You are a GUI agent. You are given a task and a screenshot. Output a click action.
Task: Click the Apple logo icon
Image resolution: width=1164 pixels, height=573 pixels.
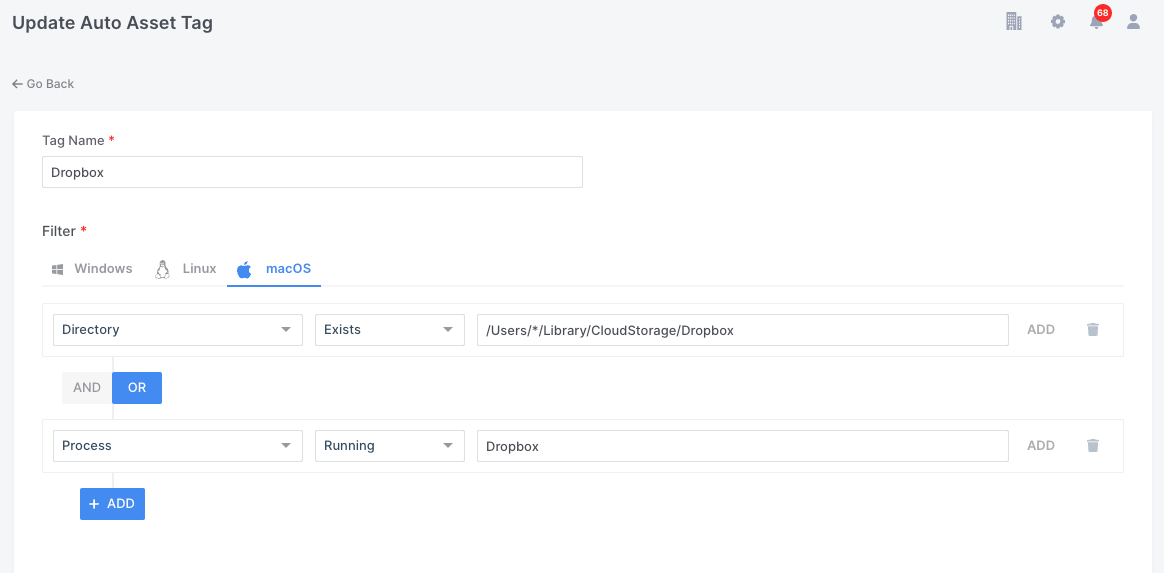244,269
